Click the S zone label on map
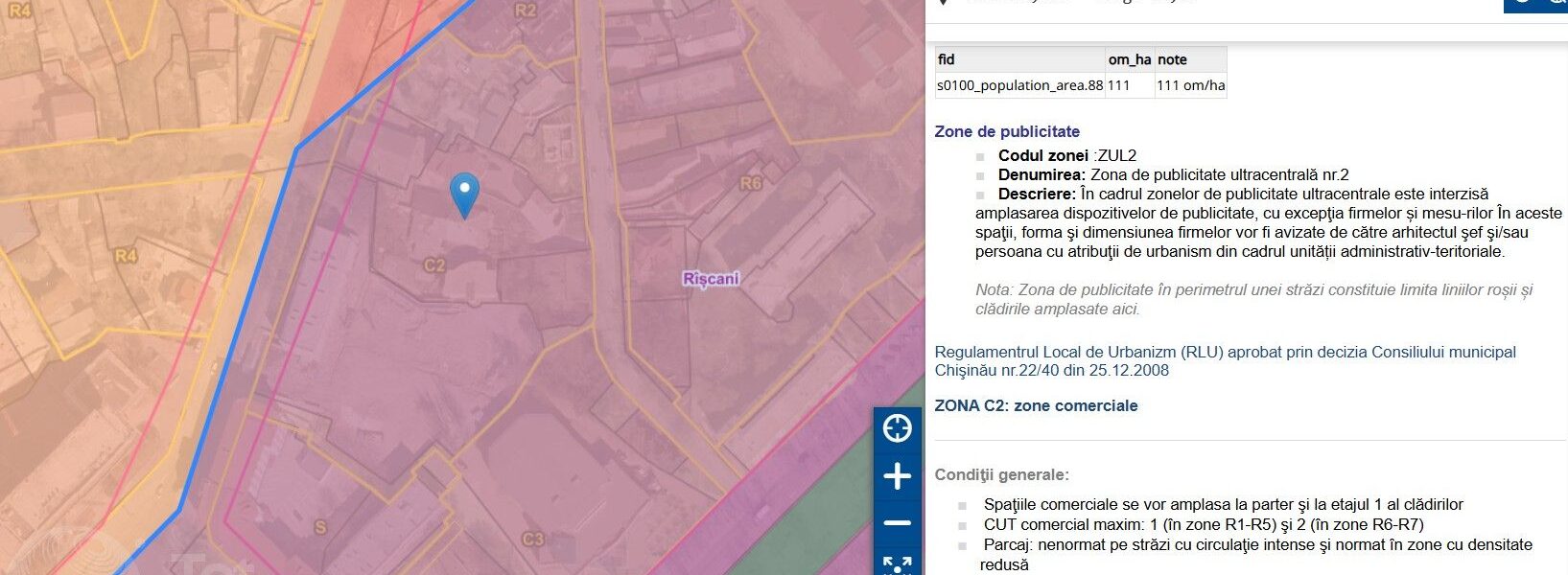Viewport: 1568px width, 575px height. (320, 527)
